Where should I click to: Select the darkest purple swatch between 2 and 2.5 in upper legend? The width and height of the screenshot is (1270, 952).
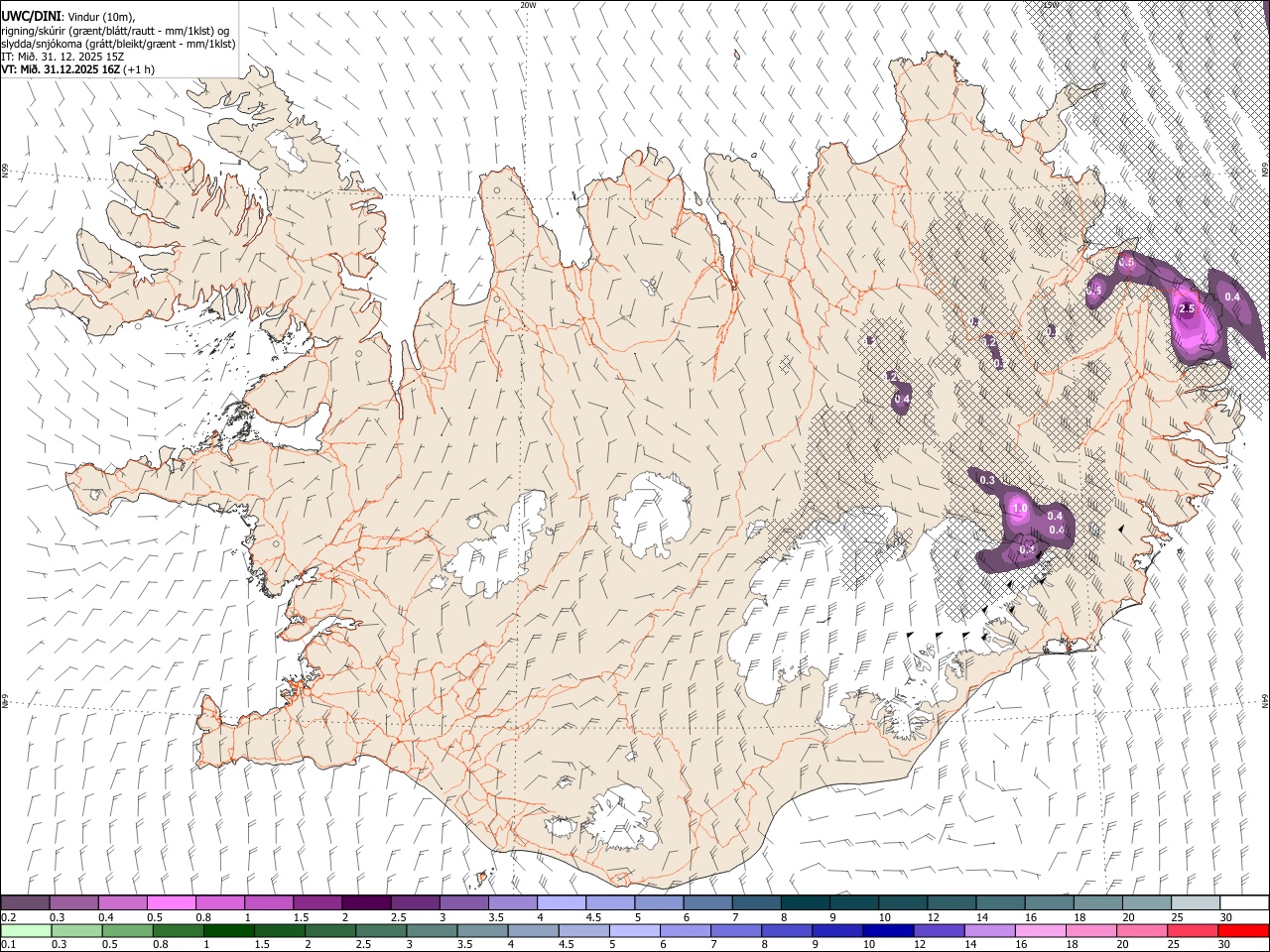pyautogui.click(x=366, y=903)
